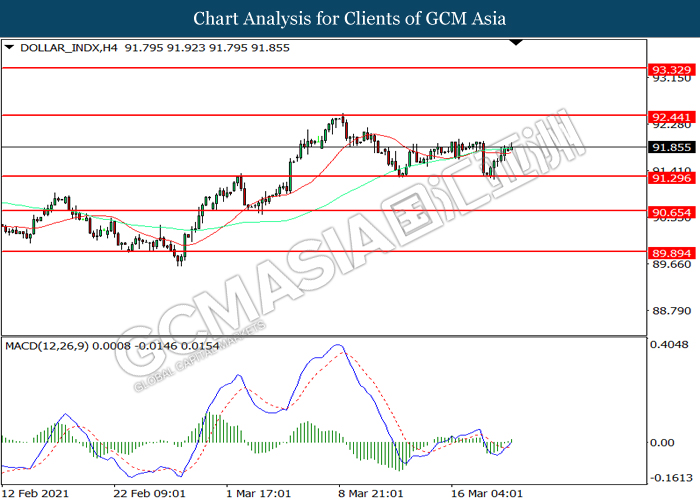Viewport: 700px width, 500px height.
Task: Select the 91.296 support price label
Action: [671, 177]
